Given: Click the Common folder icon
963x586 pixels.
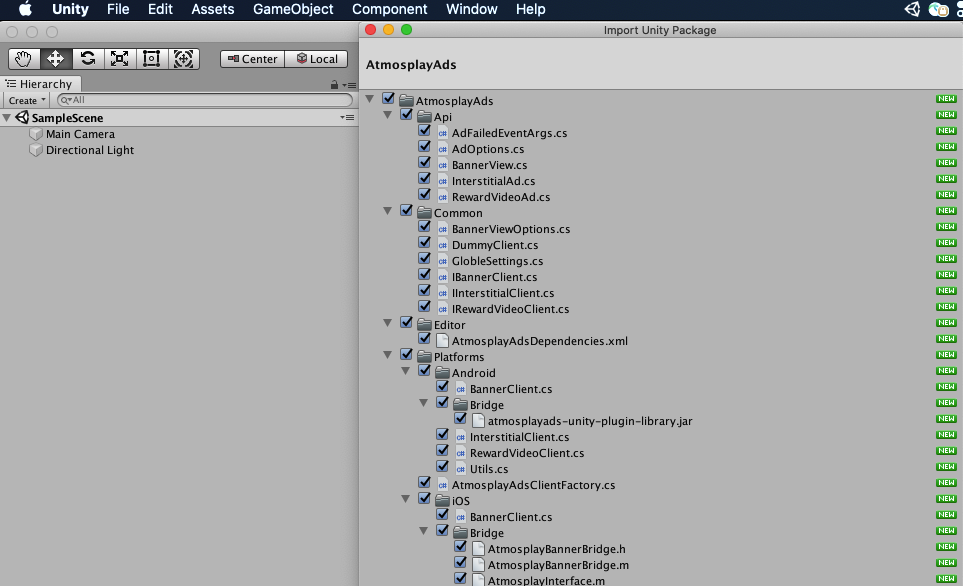Looking at the screenshot, I should point(424,213).
